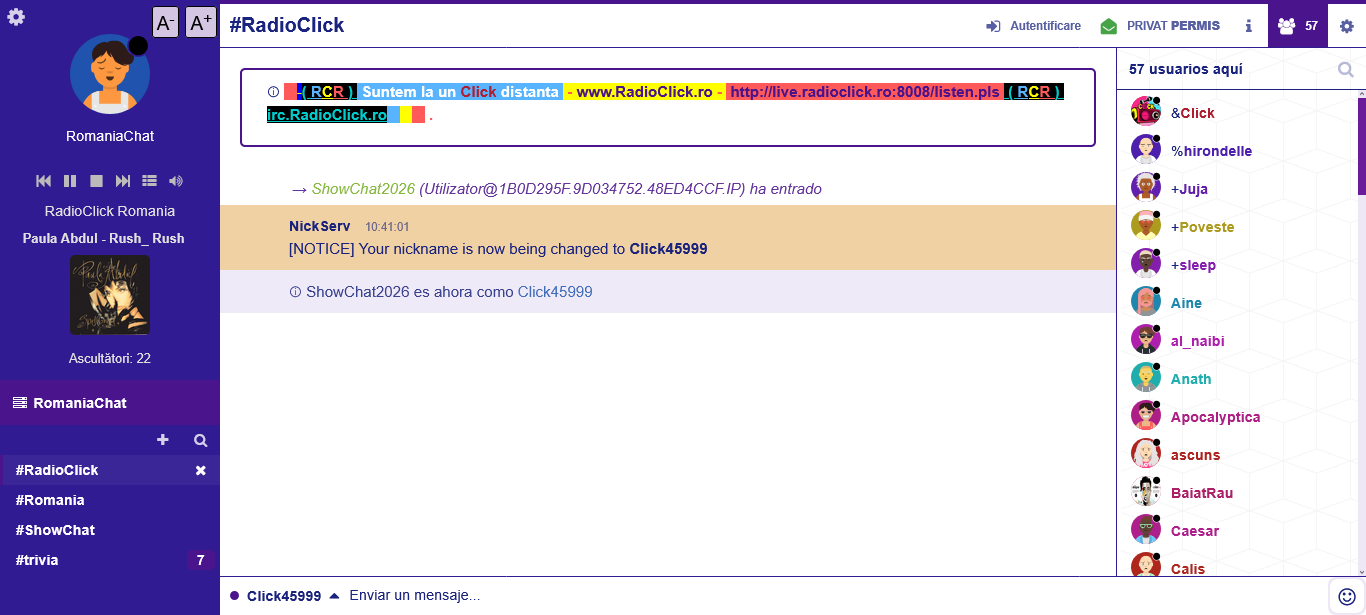Select user ascuns in user list

click(x=1196, y=455)
